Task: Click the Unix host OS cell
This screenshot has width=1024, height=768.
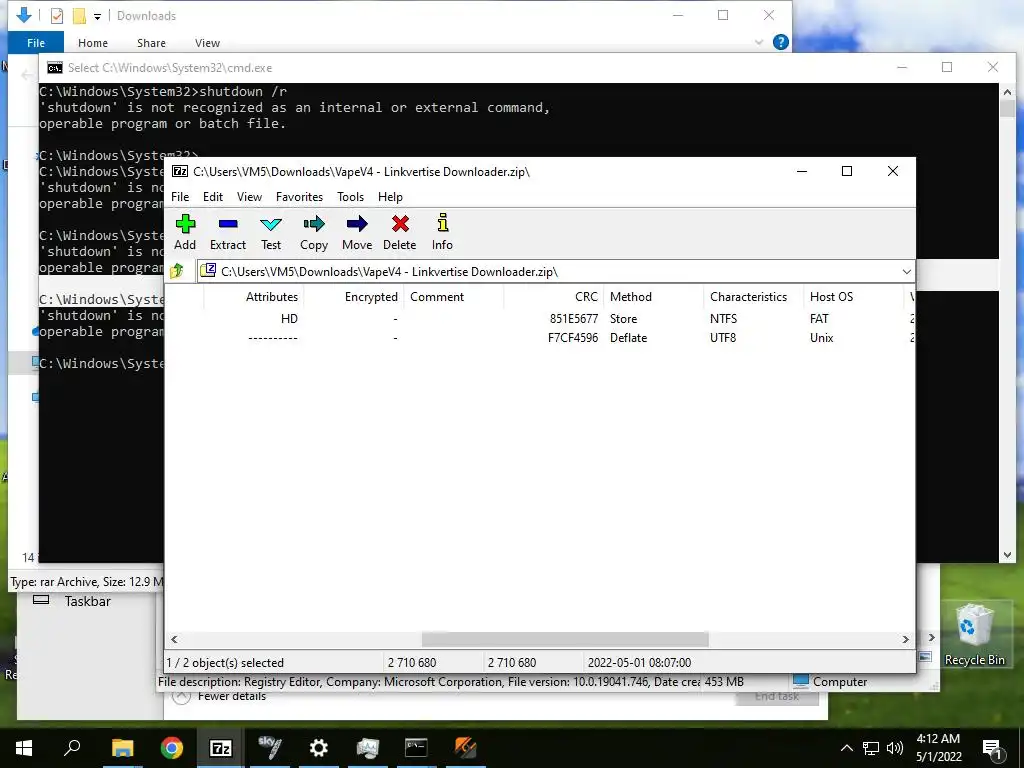Action: tap(822, 338)
